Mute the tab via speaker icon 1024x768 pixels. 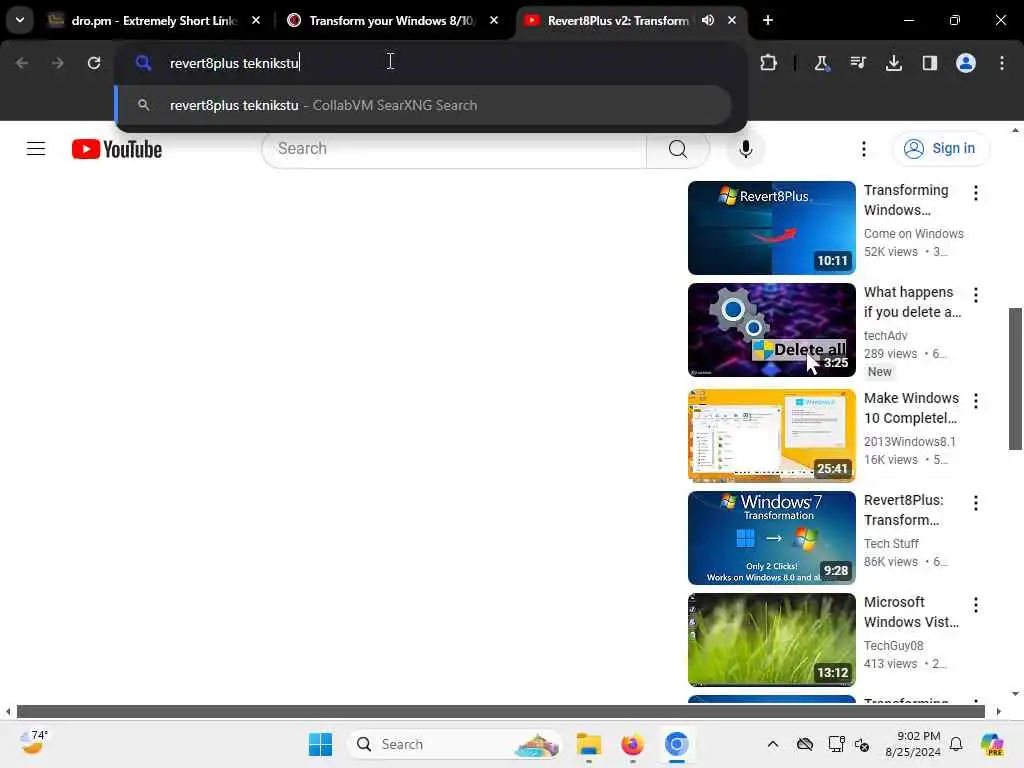(x=708, y=20)
